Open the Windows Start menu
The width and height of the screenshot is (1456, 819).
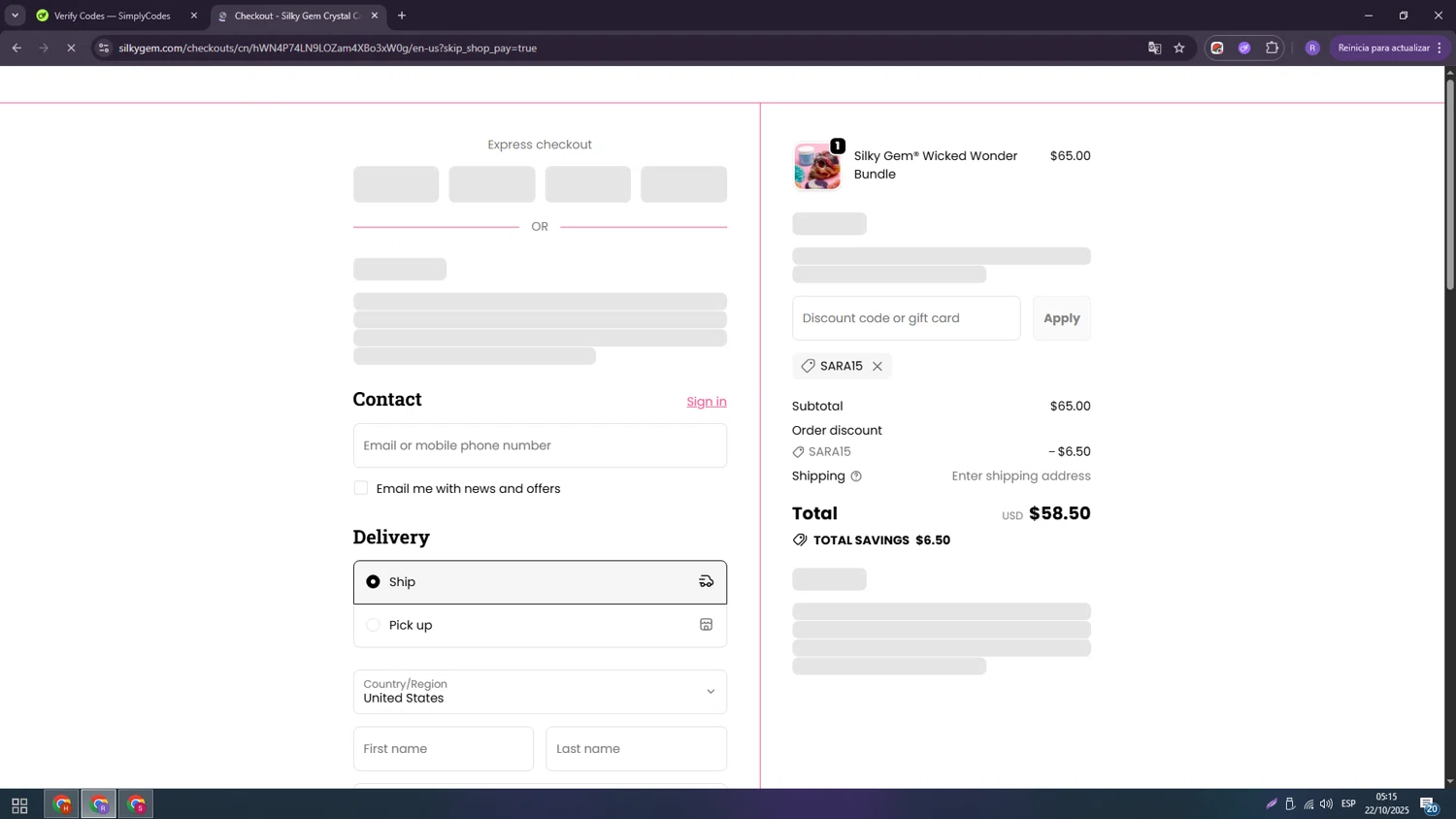19,804
